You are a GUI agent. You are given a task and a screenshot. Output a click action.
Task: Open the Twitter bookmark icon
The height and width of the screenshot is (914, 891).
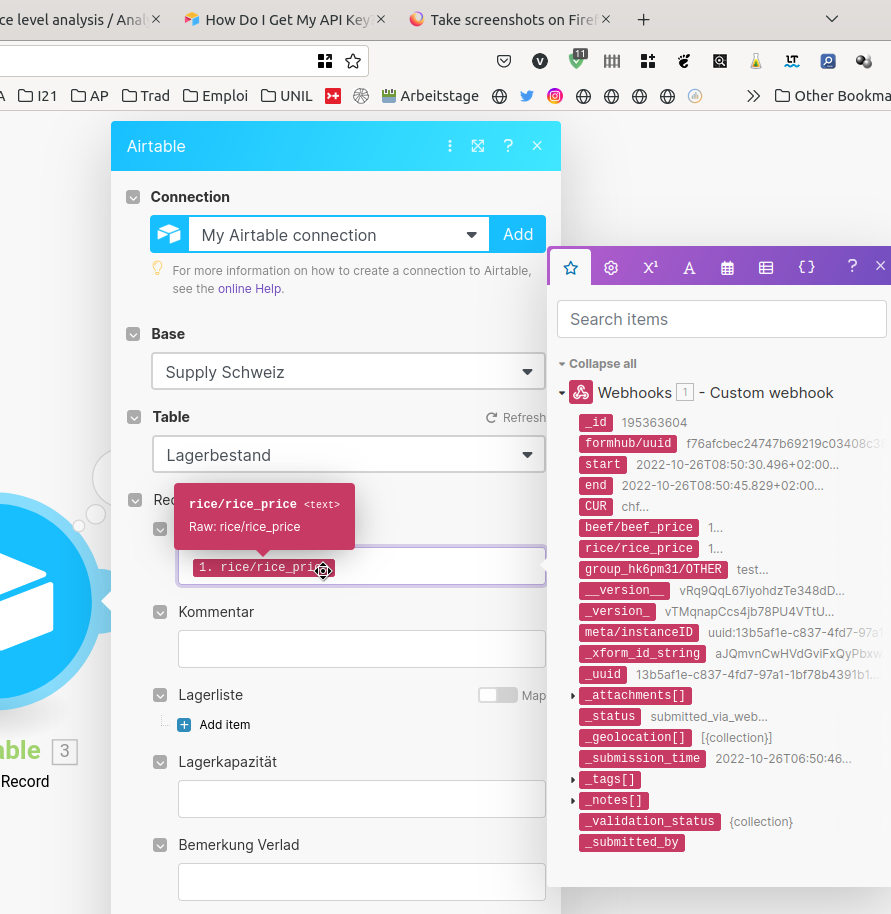click(527, 96)
